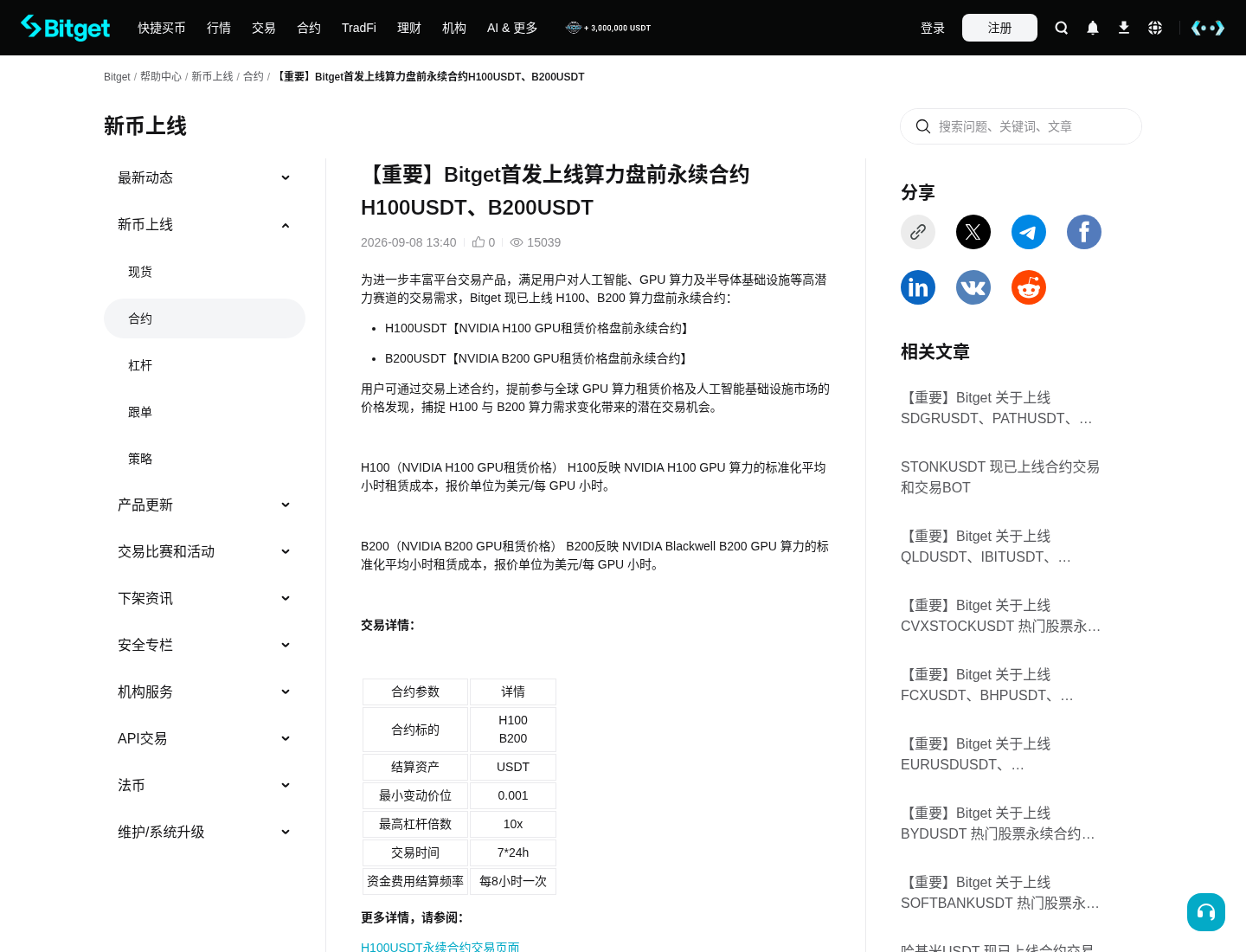Viewport: 1246px width, 952px height.
Task: Click the 10x leverage table cell
Action: [x=513, y=824]
